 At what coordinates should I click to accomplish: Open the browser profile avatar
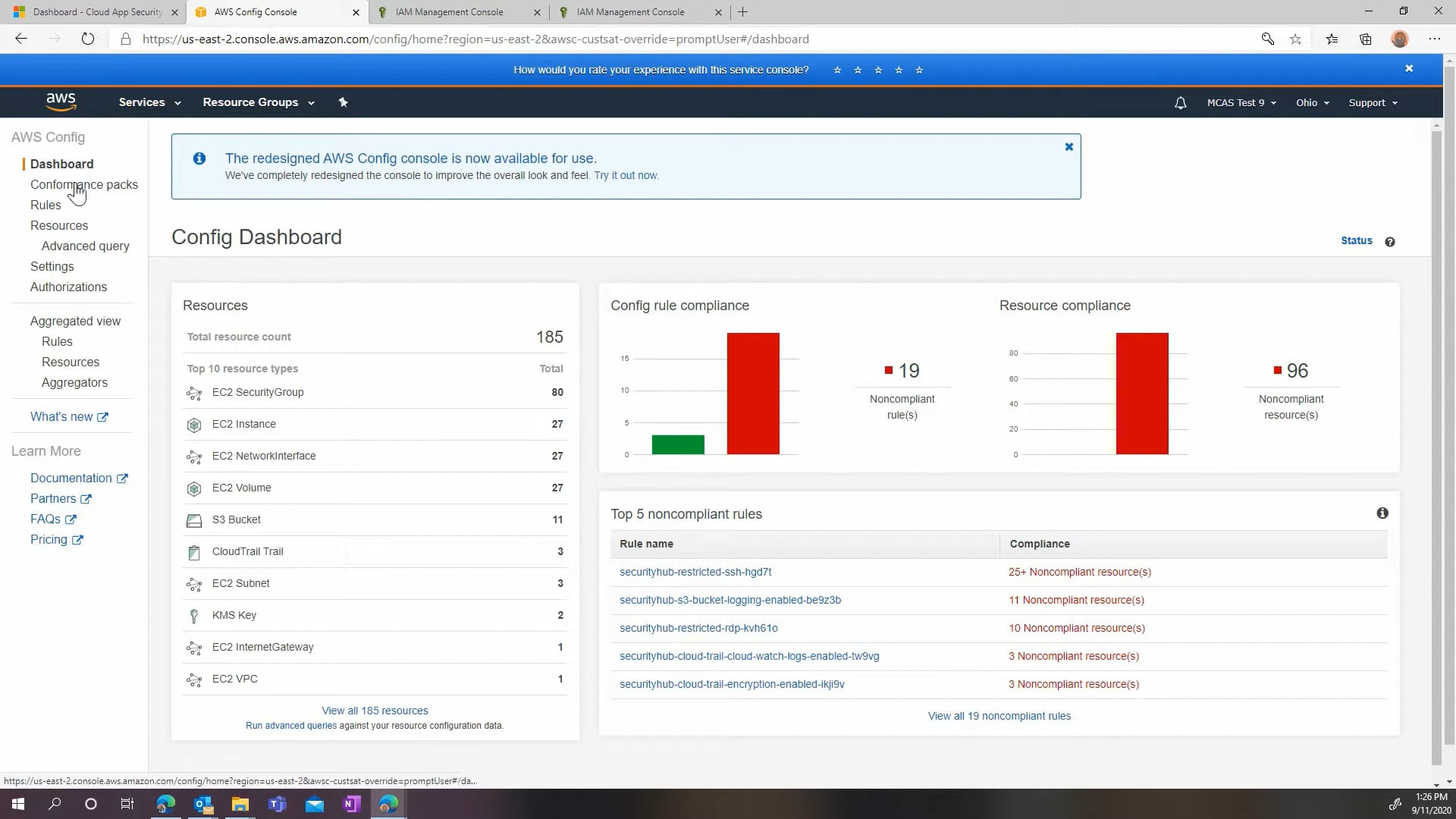[x=1400, y=39]
